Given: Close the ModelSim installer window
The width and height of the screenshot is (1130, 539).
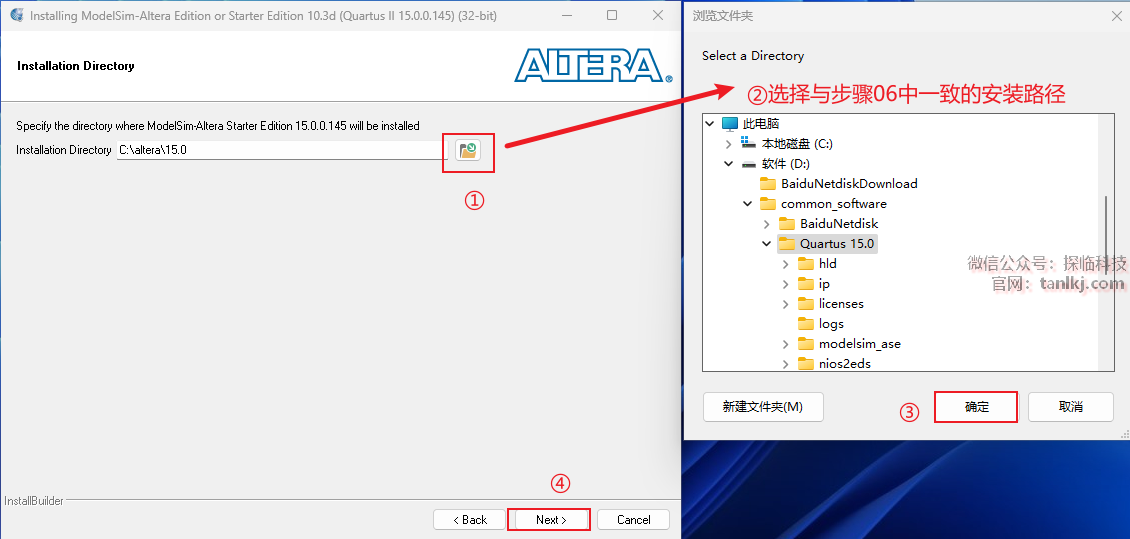Looking at the screenshot, I should (x=657, y=15).
